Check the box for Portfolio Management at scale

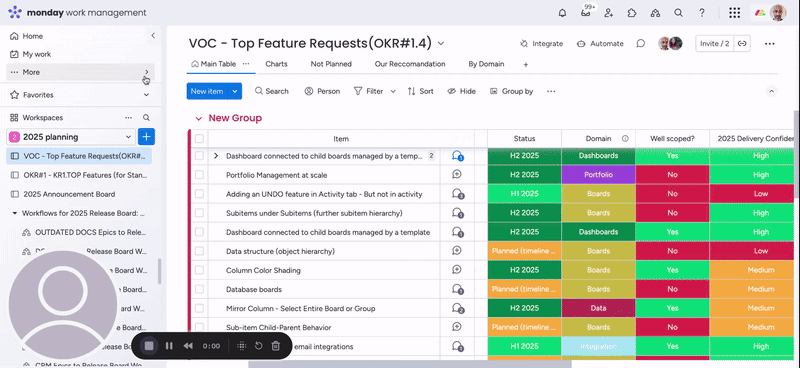tap(199, 175)
